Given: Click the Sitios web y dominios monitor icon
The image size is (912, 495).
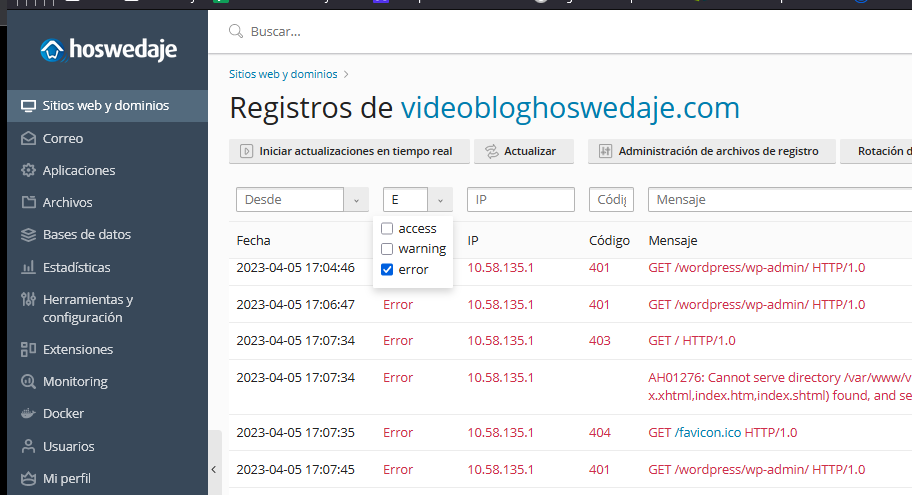Looking at the screenshot, I should tap(28, 106).
